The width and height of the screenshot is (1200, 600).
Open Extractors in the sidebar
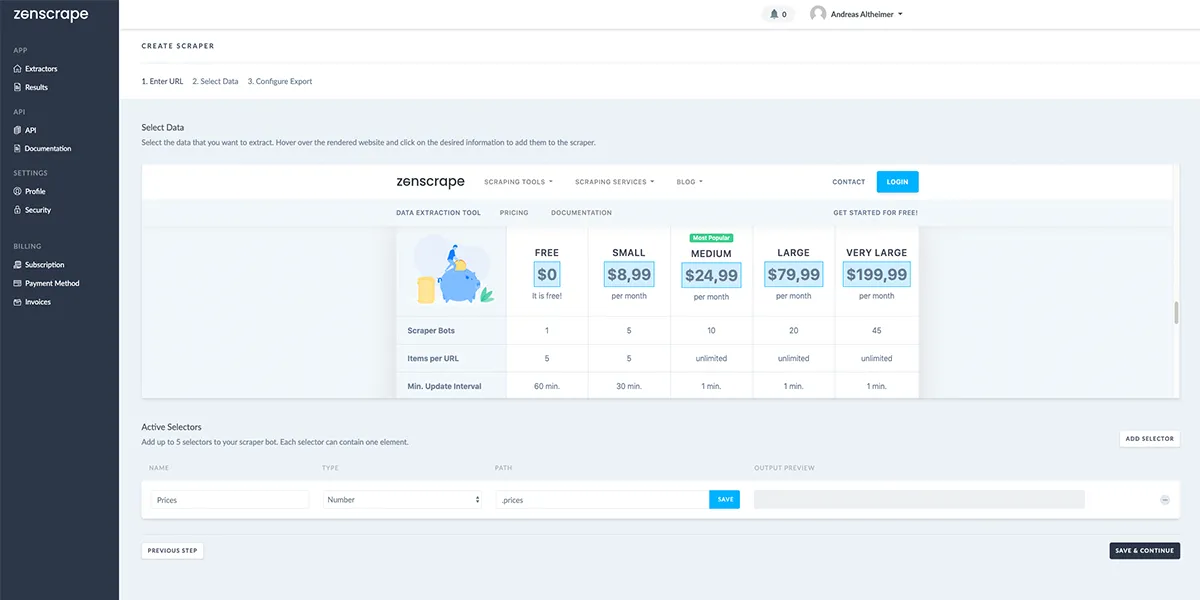[x=41, y=69]
